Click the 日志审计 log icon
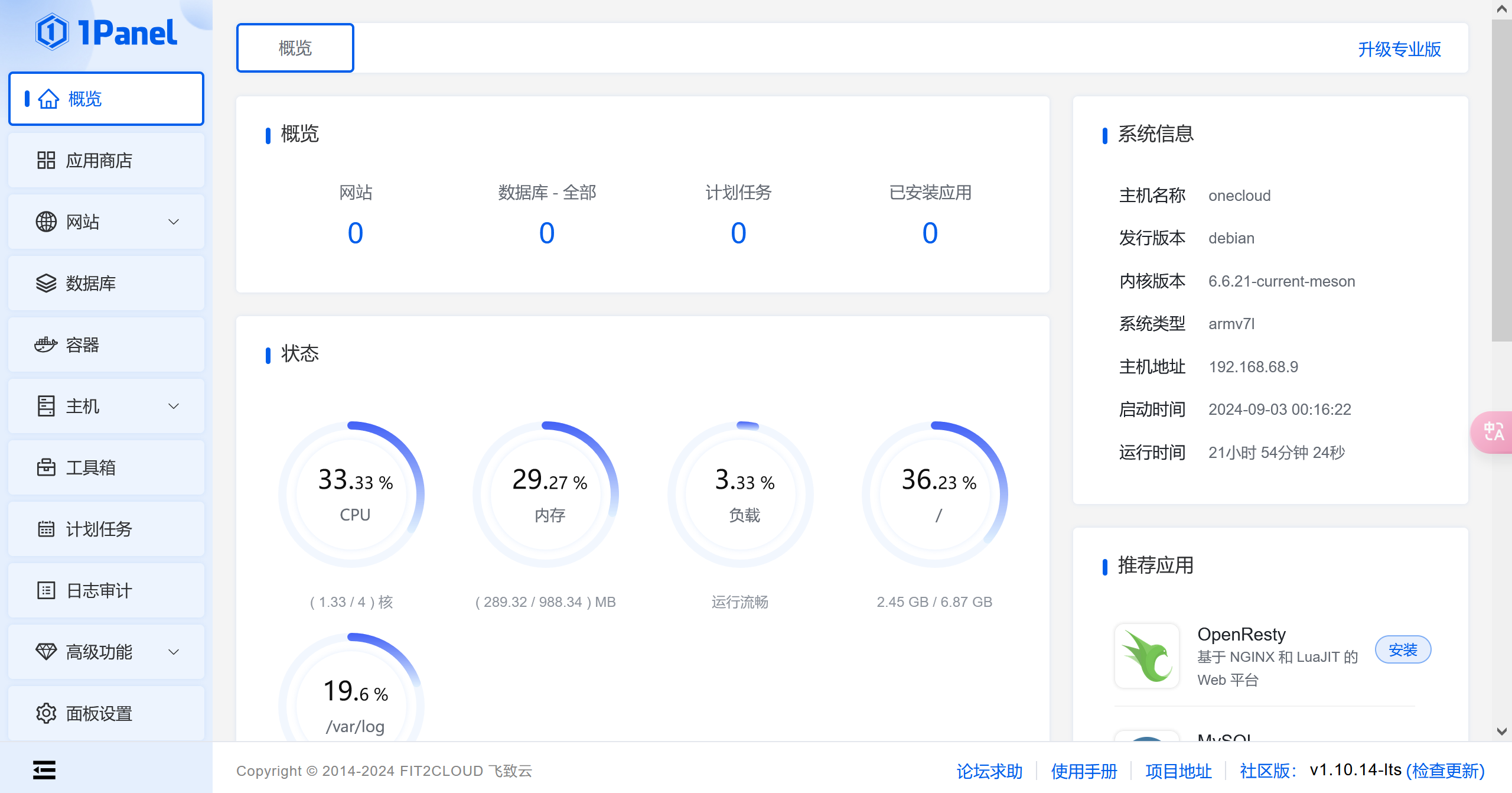 [x=46, y=590]
